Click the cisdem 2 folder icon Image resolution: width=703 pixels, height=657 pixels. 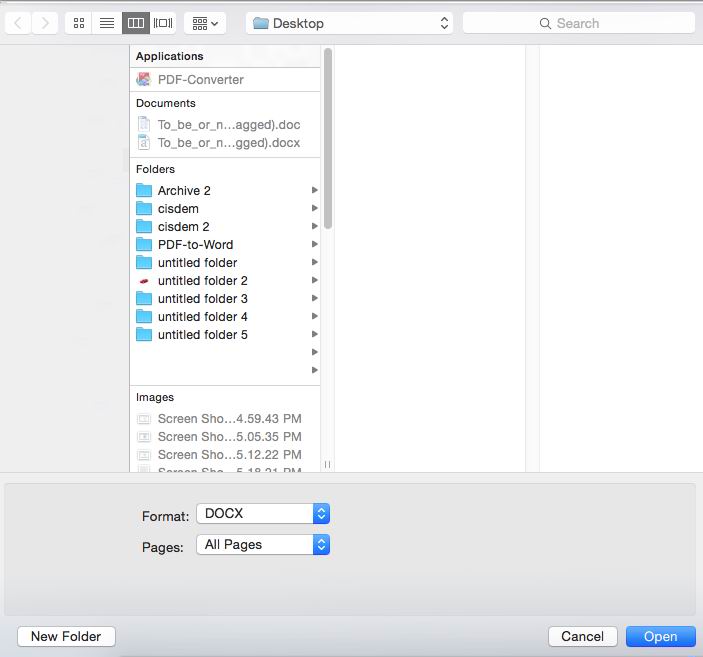[144, 226]
